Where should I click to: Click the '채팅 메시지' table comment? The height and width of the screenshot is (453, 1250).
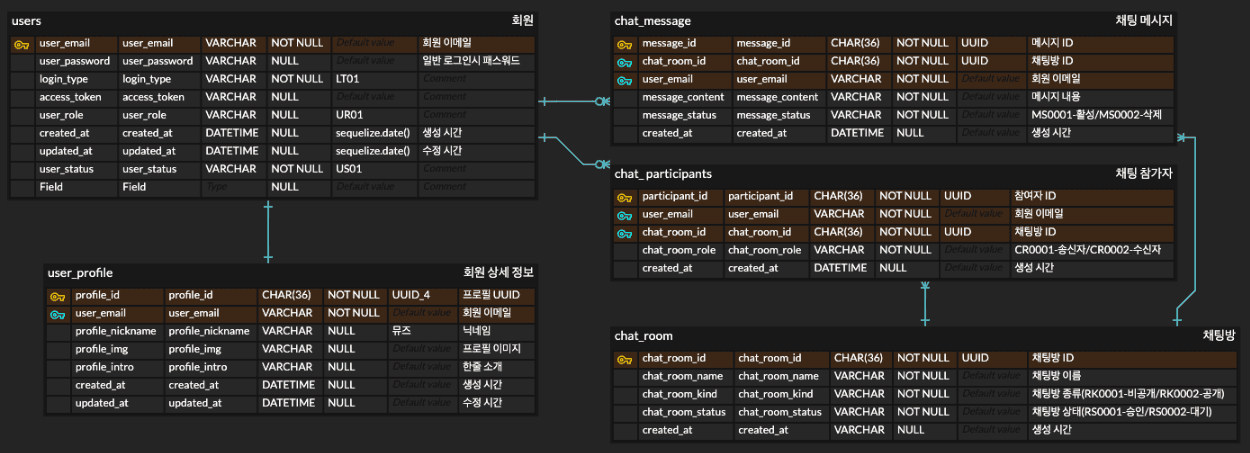click(1144, 21)
